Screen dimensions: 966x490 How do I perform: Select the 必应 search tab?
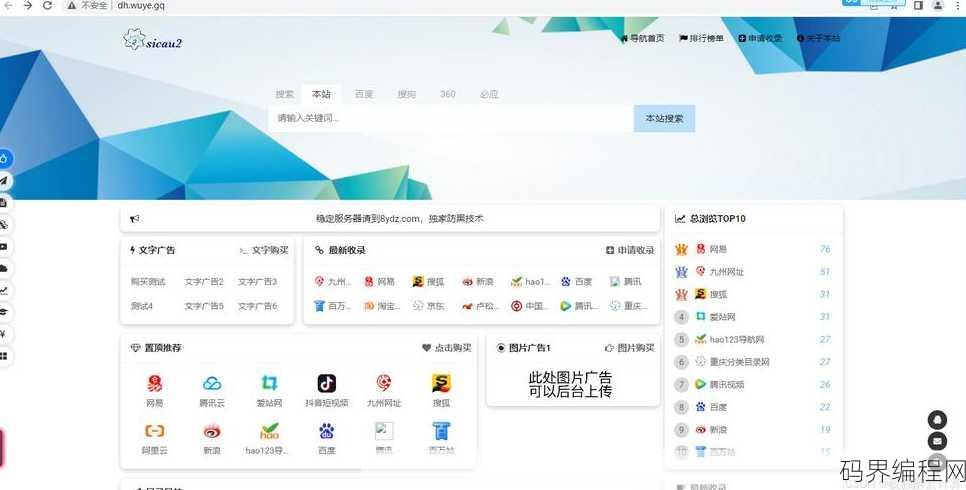pos(489,94)
